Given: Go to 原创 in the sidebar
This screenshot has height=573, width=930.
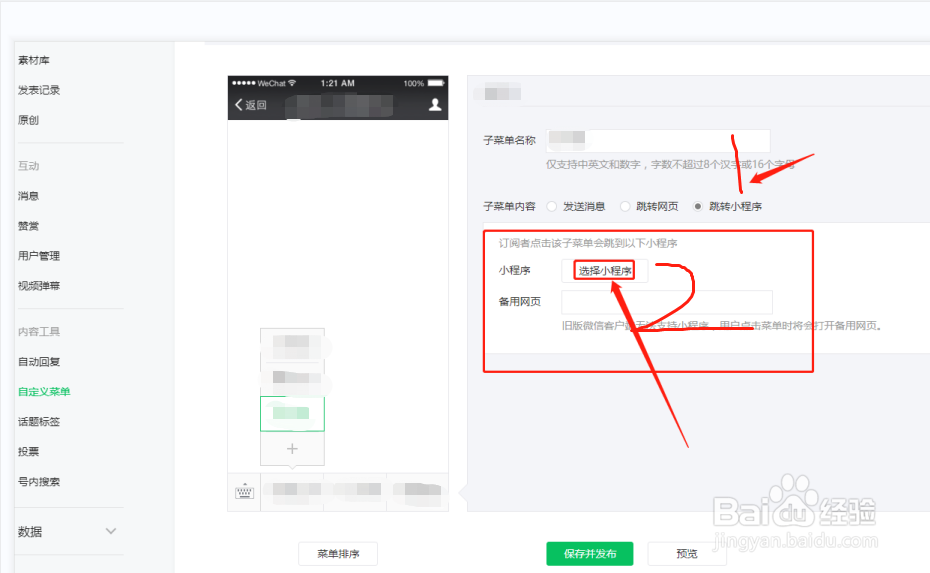Looking at the screenshot, I should 28,120.
